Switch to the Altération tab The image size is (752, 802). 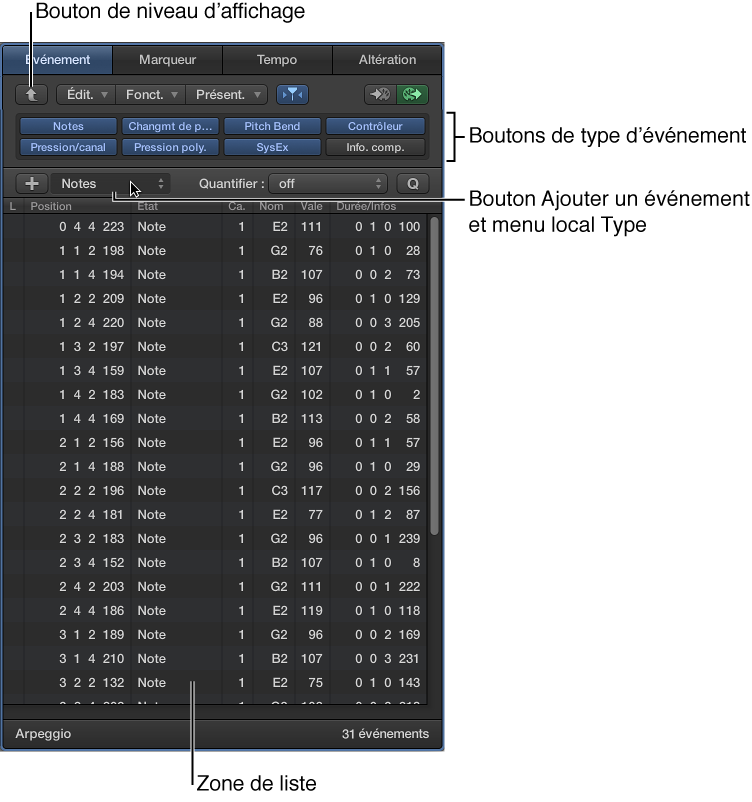tap(387, 60)
